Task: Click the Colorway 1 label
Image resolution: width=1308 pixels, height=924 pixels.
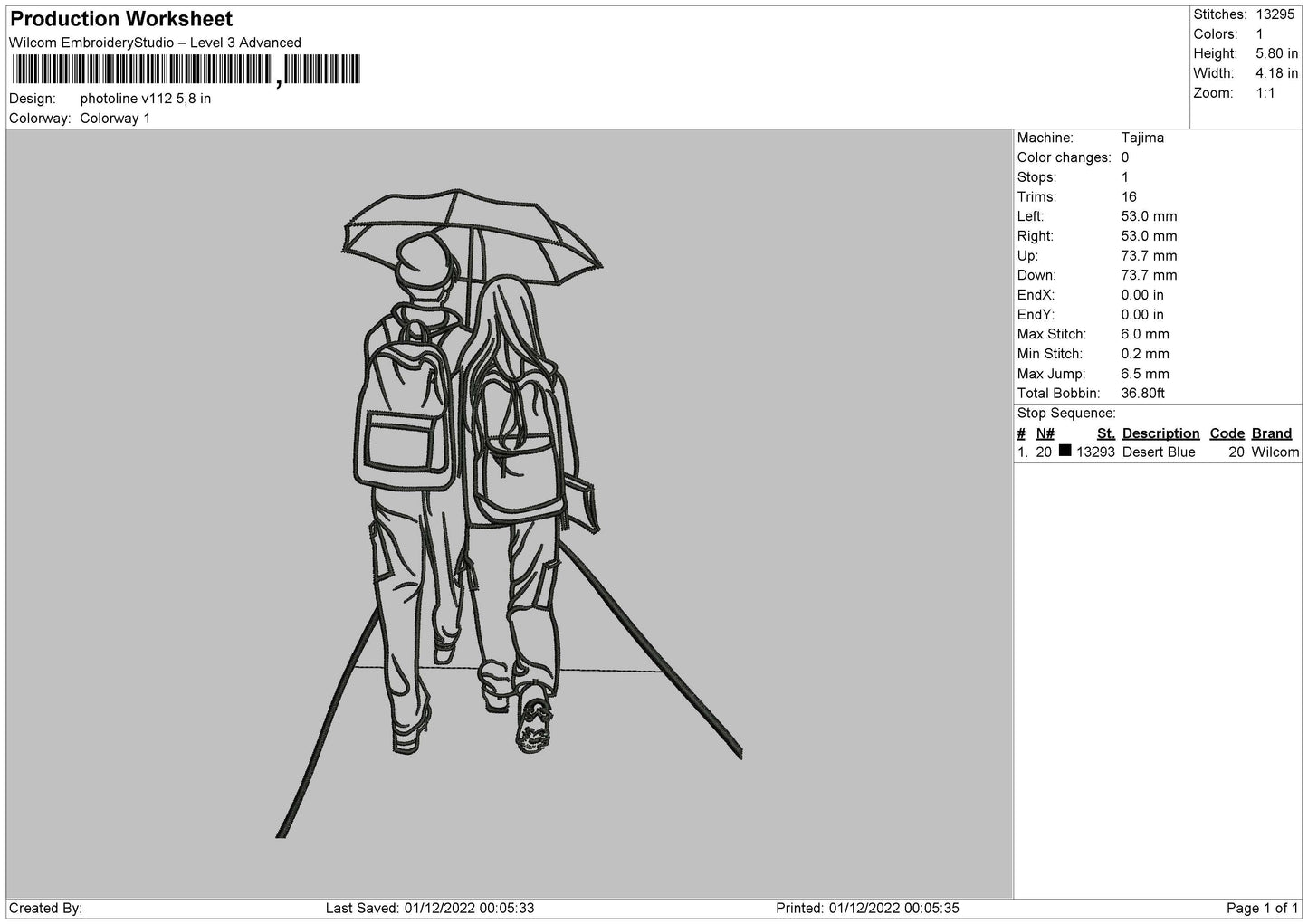Action: point(115,119)
